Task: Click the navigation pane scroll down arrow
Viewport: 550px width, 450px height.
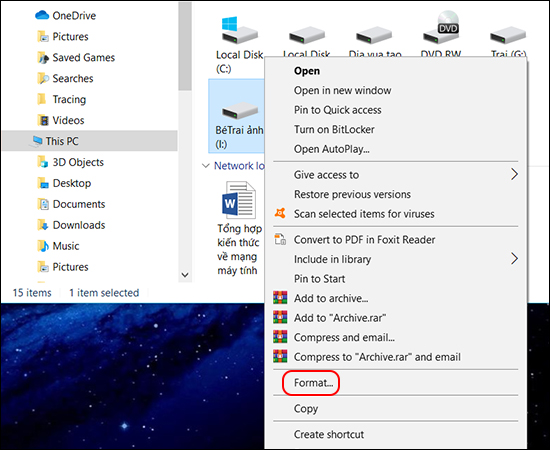Action: point(185,275)
